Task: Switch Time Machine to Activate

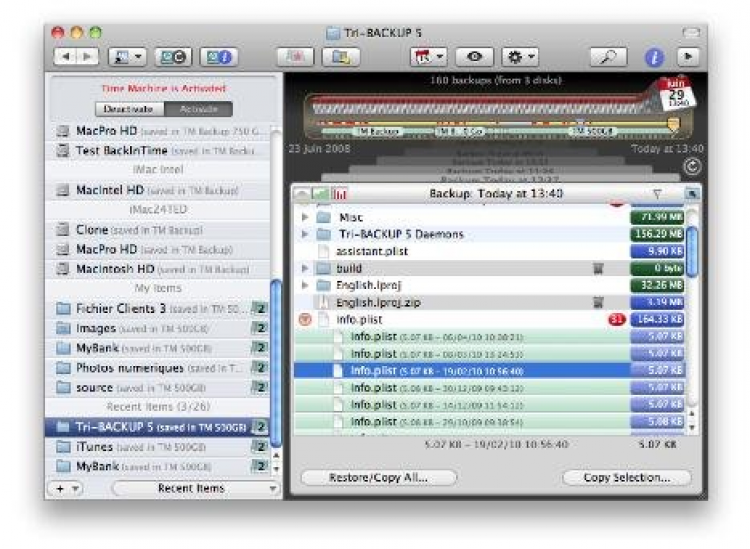Action: (x=199, y=109)
